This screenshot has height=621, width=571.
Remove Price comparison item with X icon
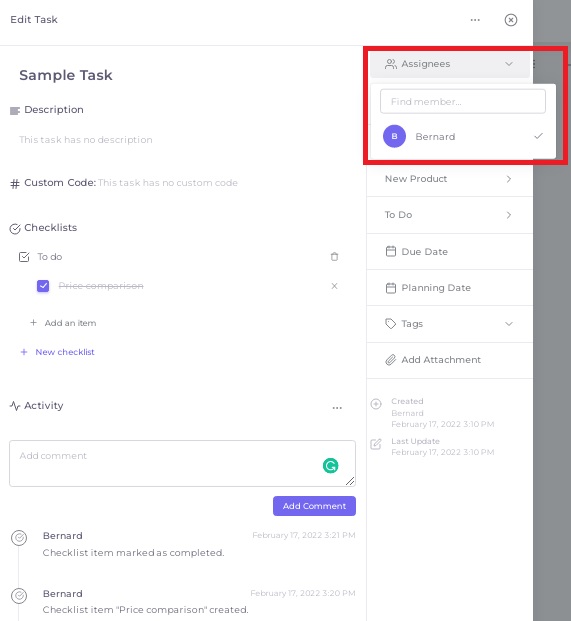tap(334, 286)
